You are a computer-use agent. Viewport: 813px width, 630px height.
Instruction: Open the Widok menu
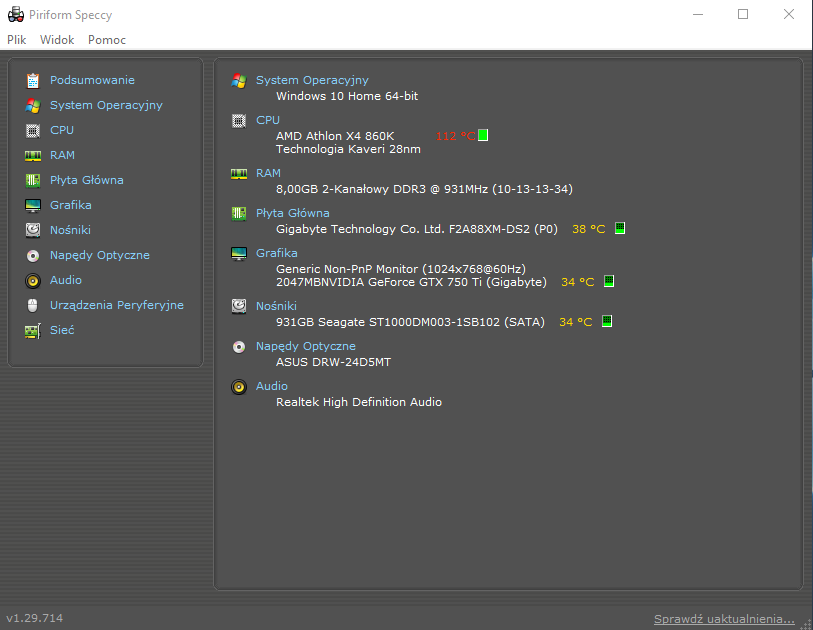pos(57,40)
